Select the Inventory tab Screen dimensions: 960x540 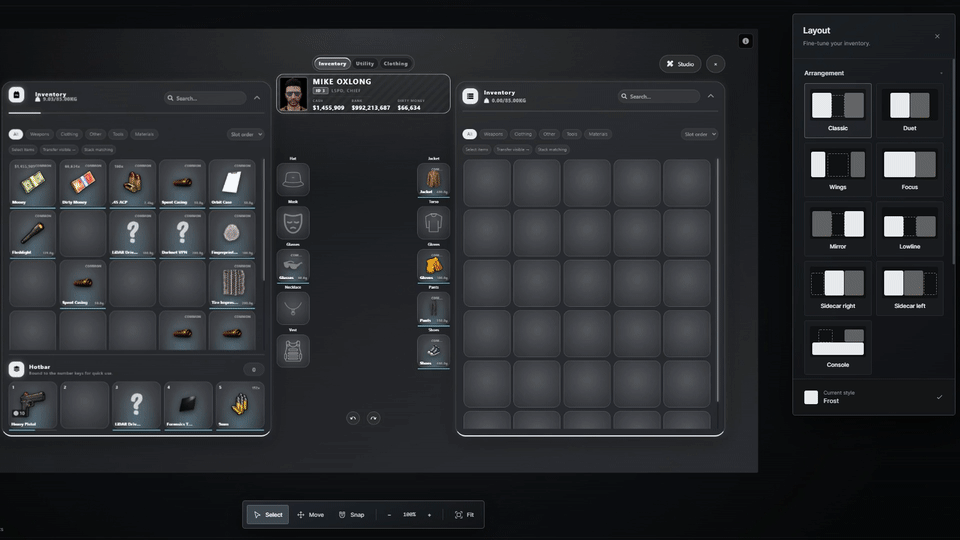pyautogui.click(x=332, y=64)
